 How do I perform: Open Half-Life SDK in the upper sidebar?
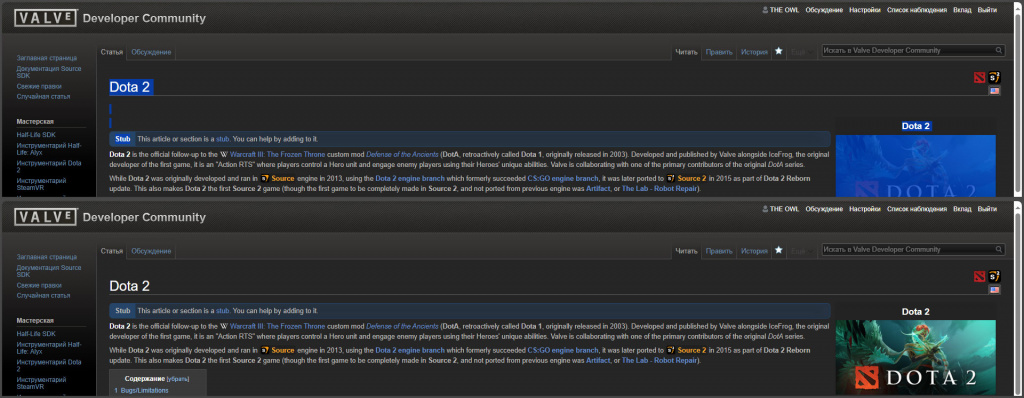click(x=36, y=135)
